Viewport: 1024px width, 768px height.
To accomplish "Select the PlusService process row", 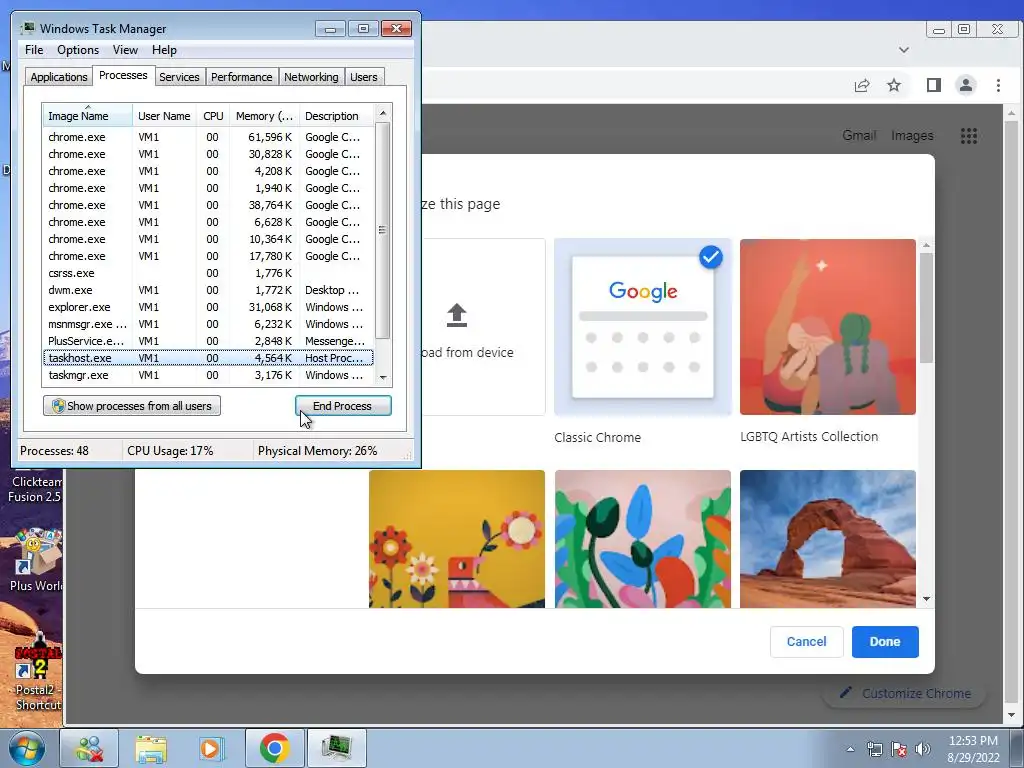I will 208,341.
